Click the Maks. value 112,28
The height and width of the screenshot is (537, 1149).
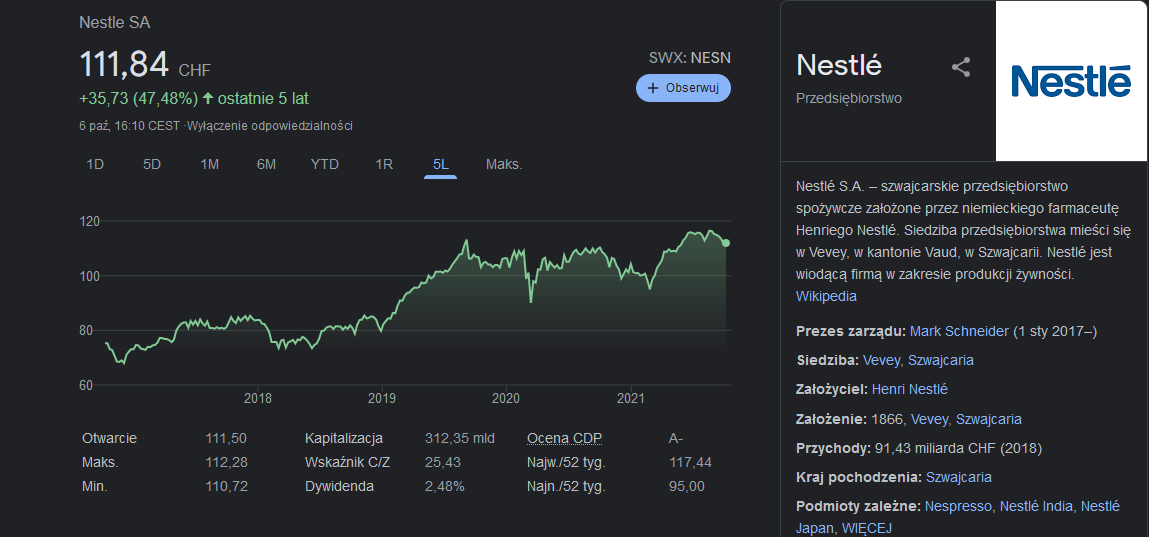[x=226, y=462]
